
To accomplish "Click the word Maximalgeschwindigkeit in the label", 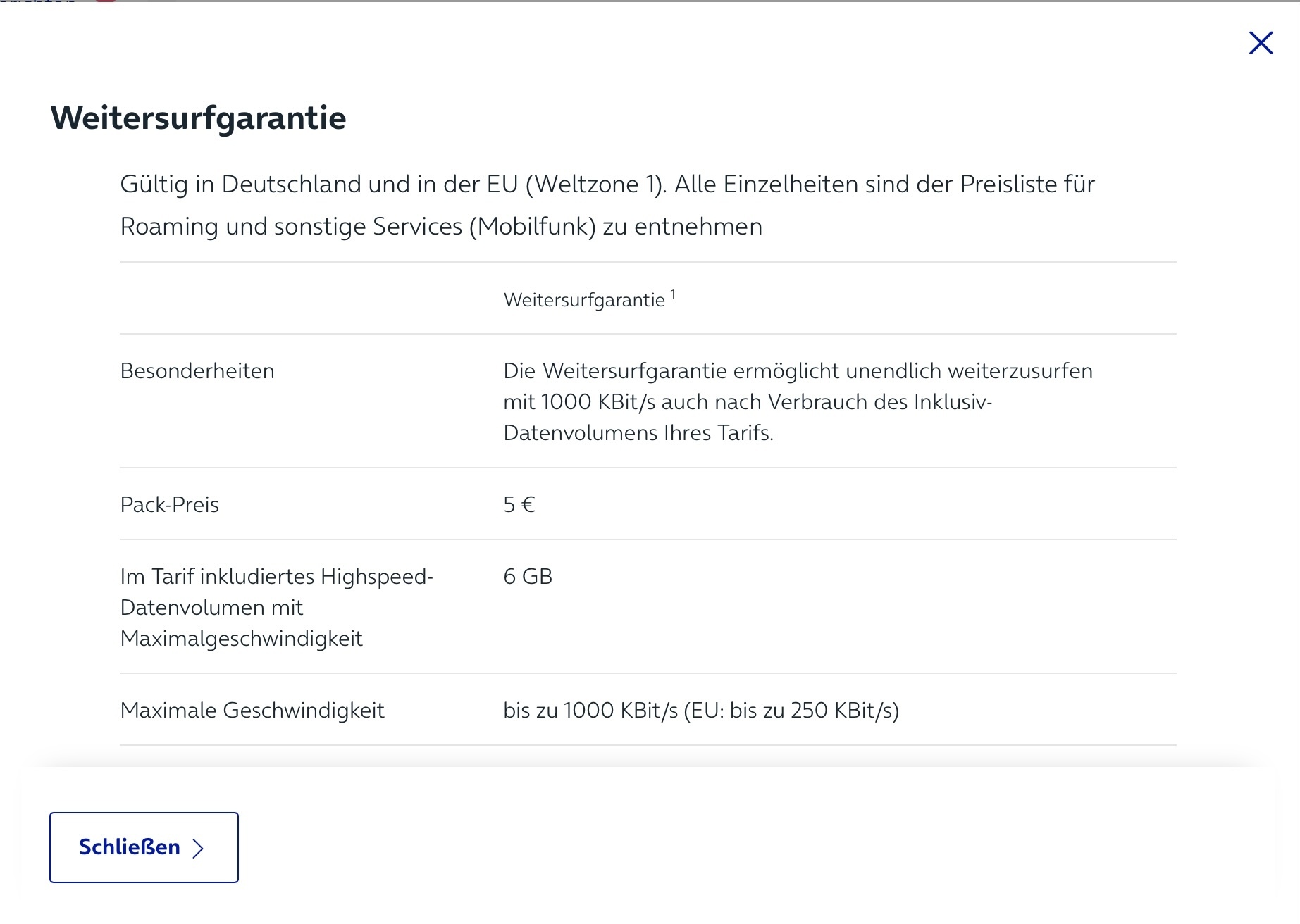I will click(x=242, y=639).
